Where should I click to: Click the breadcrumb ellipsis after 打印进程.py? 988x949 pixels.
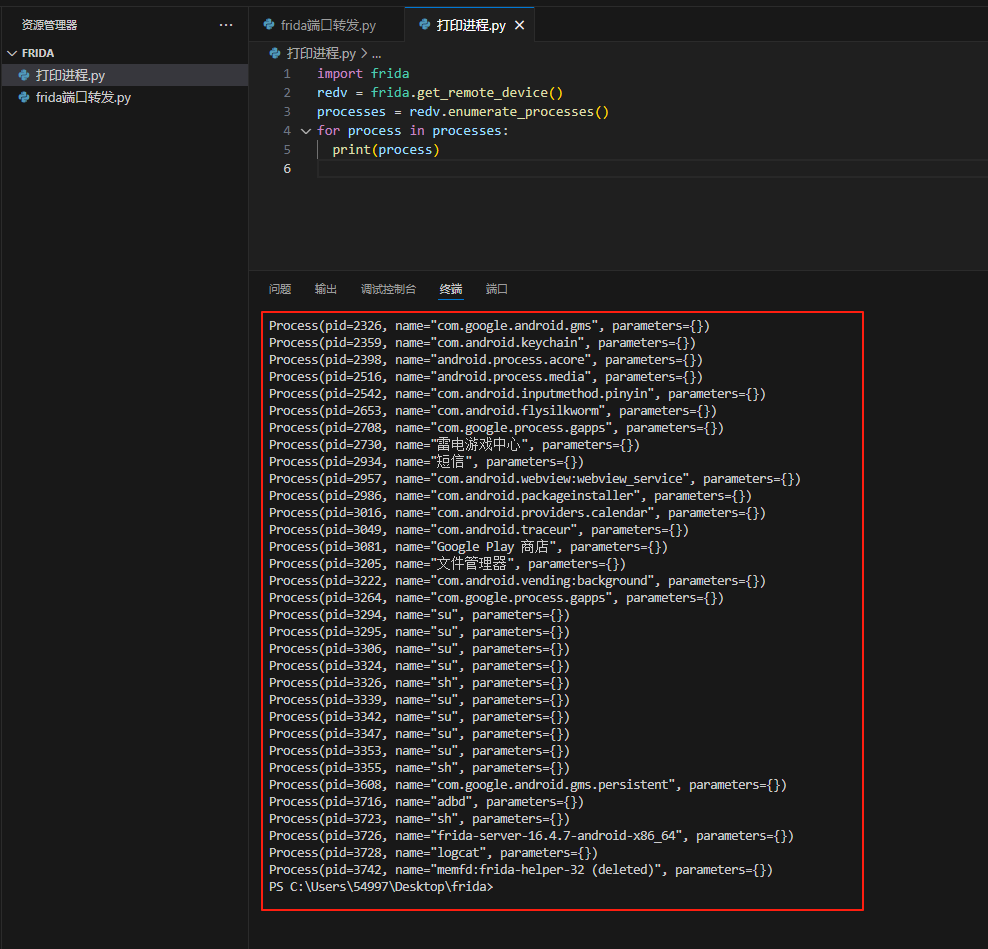point(376,54)
